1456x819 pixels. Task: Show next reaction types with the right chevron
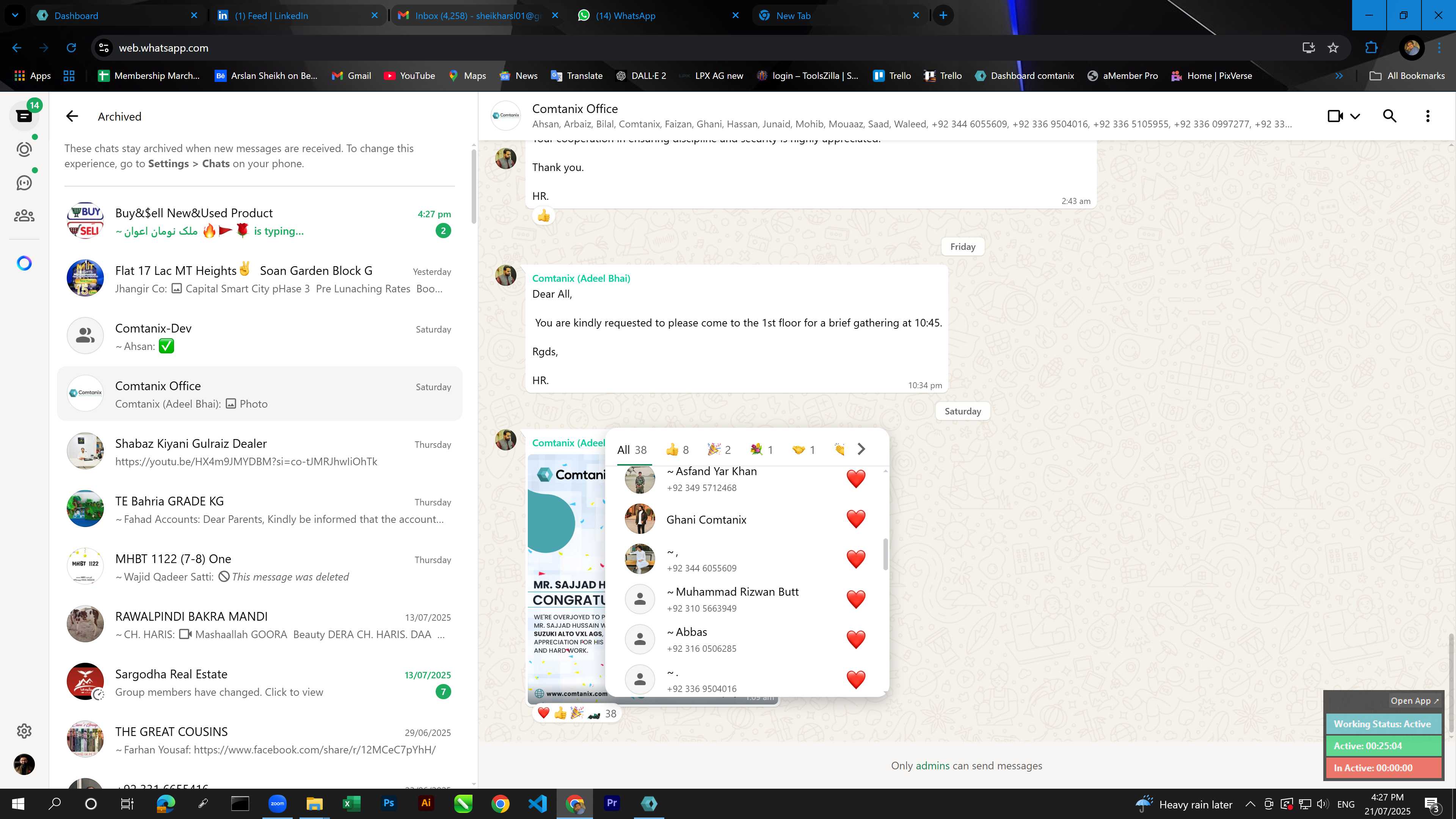pyautogui.click(x=861, y=449)
